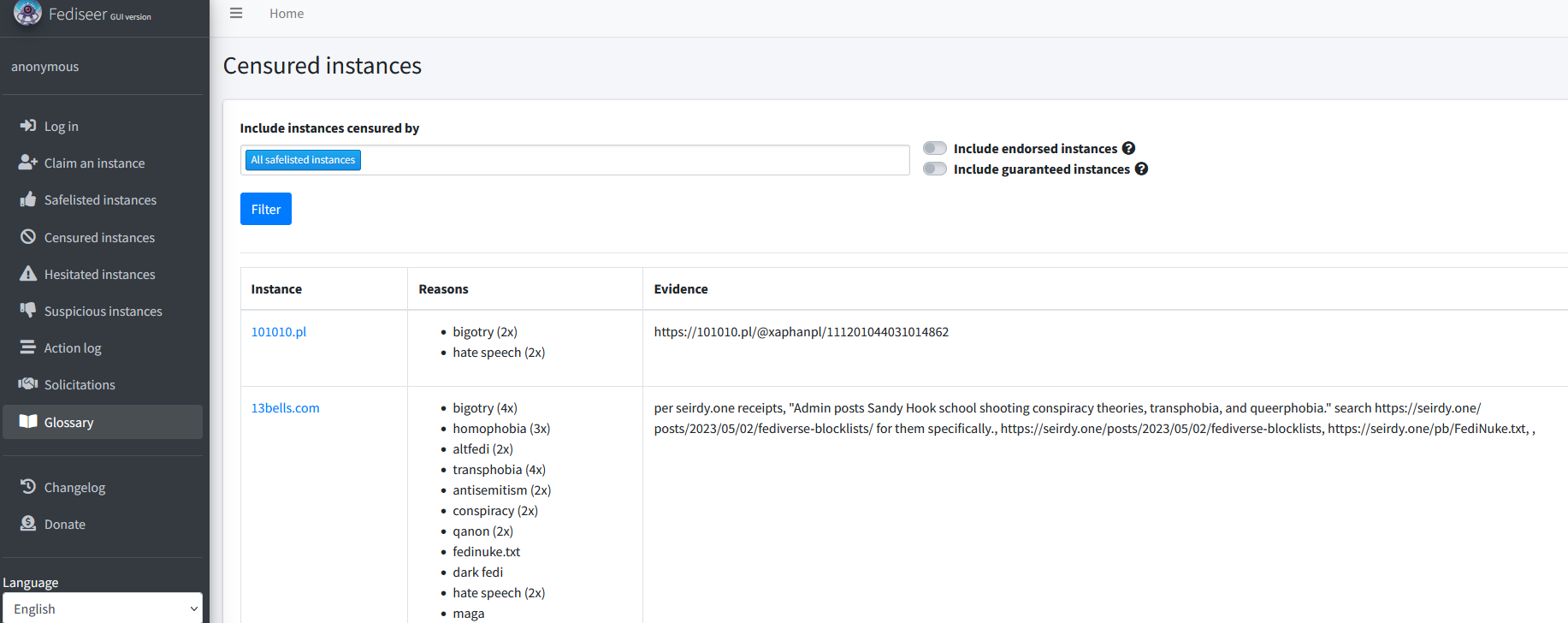Open the Changelog page
This screenshot has height=623, width=1568.
click(103, 487)
